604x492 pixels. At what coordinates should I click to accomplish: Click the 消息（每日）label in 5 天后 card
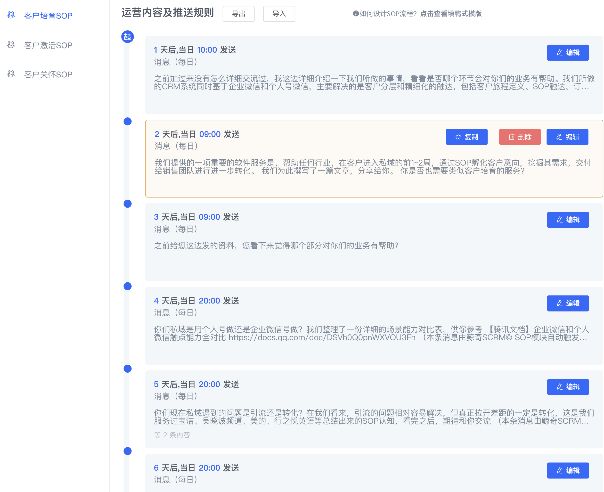point(176,396)
